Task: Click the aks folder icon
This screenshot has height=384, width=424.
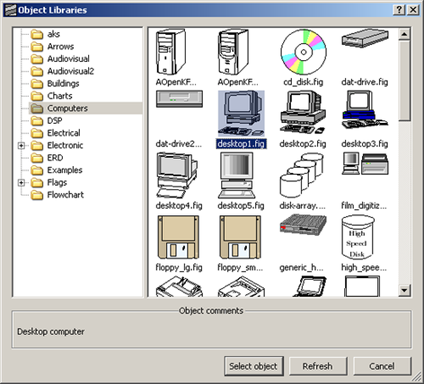Action: tap(37, 34)
